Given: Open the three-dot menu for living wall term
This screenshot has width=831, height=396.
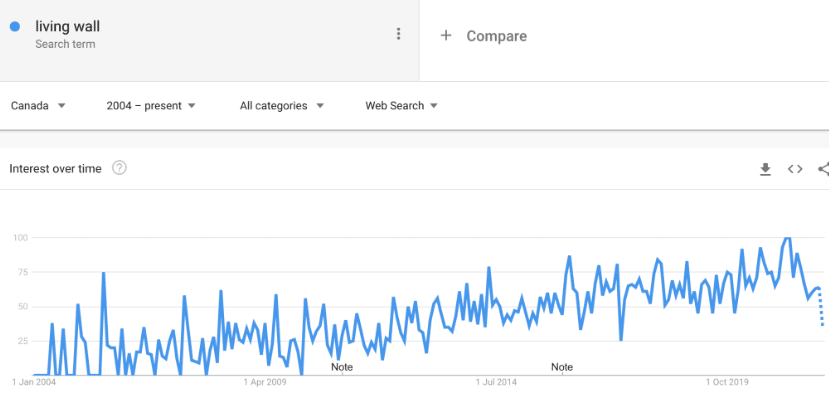Looking at the screenshot, I should (399, 34).
